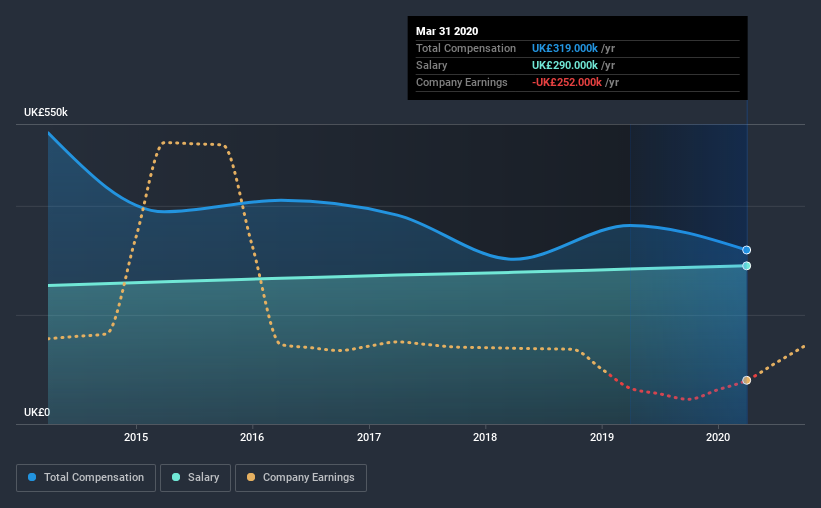Click the 2018 x-axis label
Screen dimensions: 821x508
click(x=485, y=437)
